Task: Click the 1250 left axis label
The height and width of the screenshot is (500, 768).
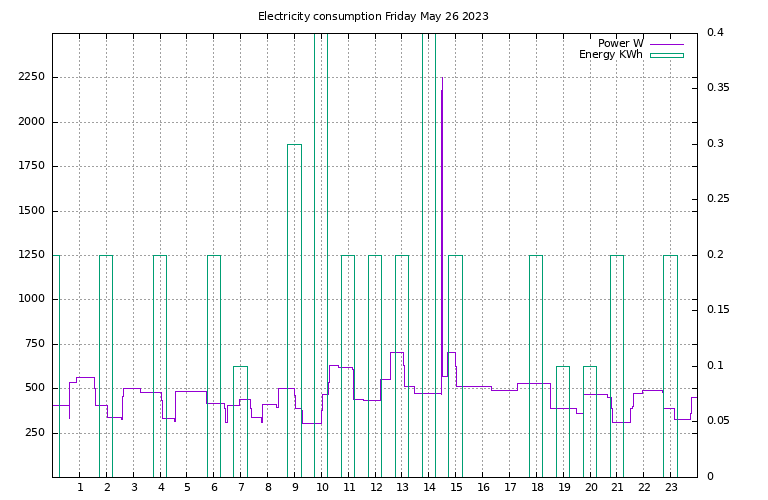Action: (31, 255)
